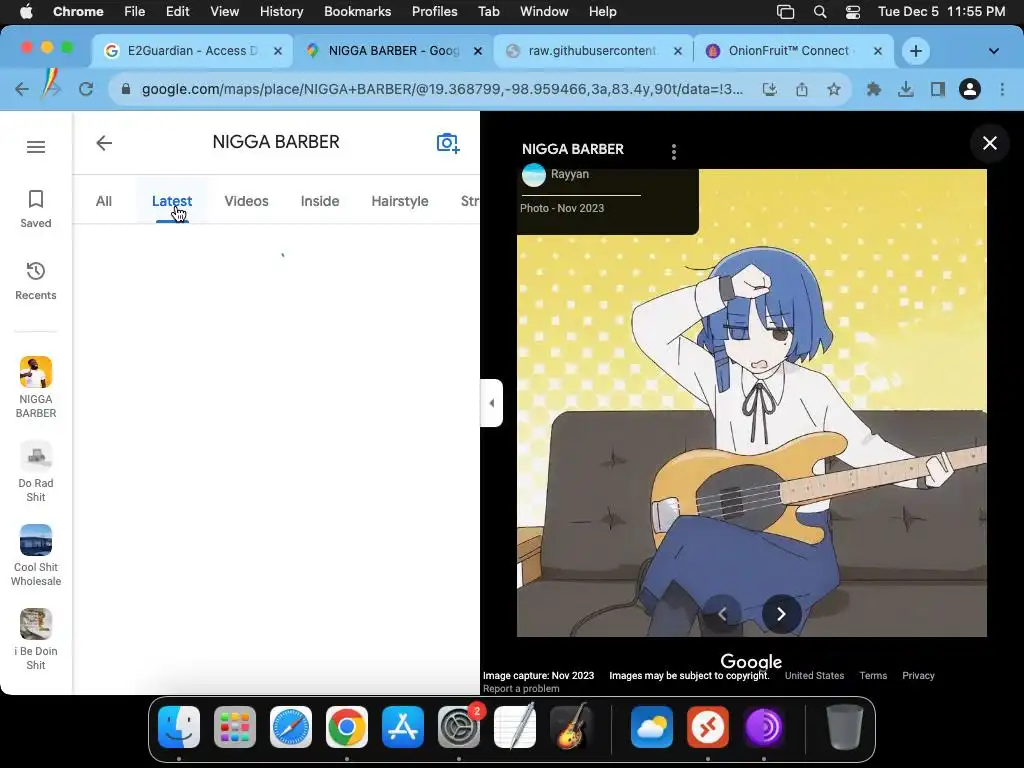This screenshot has height=768, width=1024.
Task: Open the Terms link
Action: coord(873,675)
